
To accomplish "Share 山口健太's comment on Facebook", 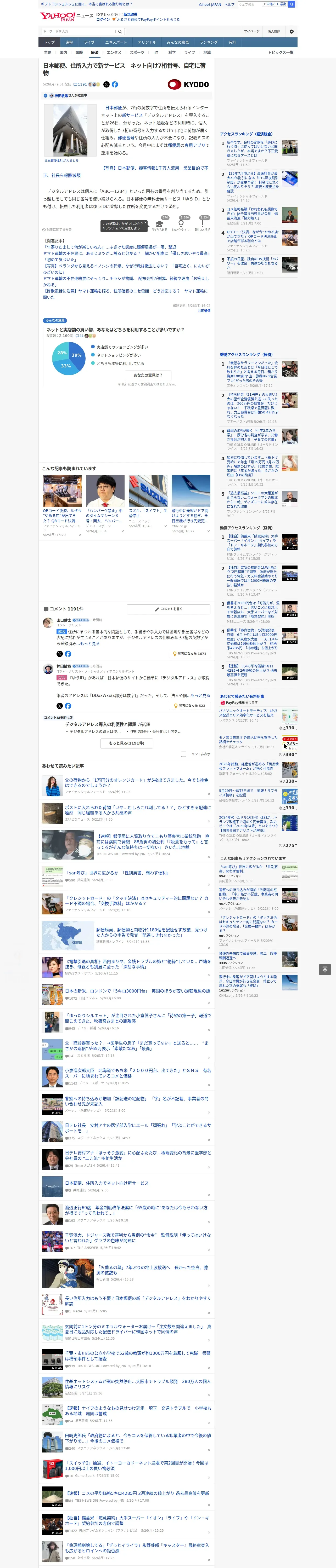I will tap(68, 654).
